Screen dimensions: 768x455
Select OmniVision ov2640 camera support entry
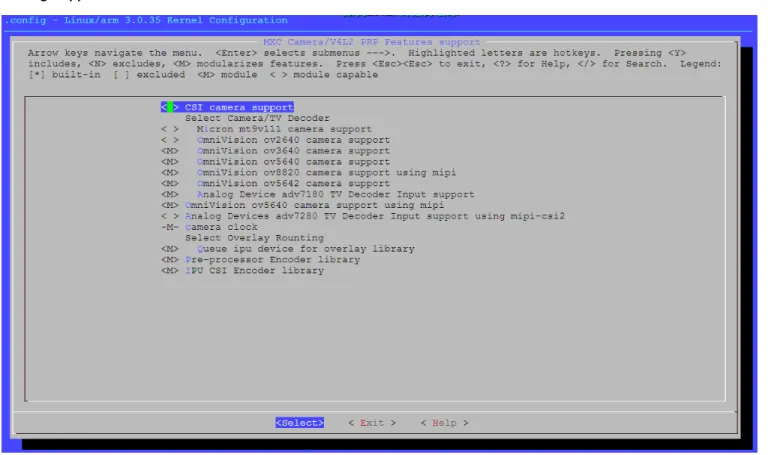coord(293,140)
